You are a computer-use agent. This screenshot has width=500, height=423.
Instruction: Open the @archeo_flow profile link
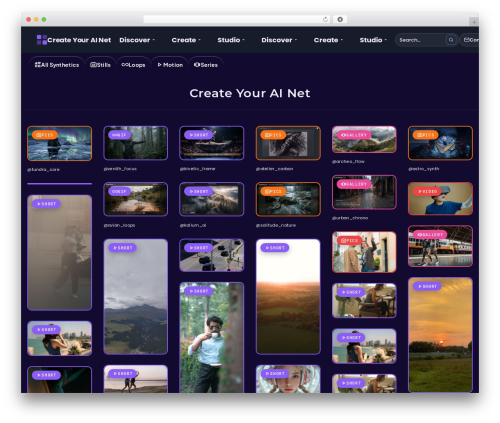pyautogui.click(x=348, y=162)
